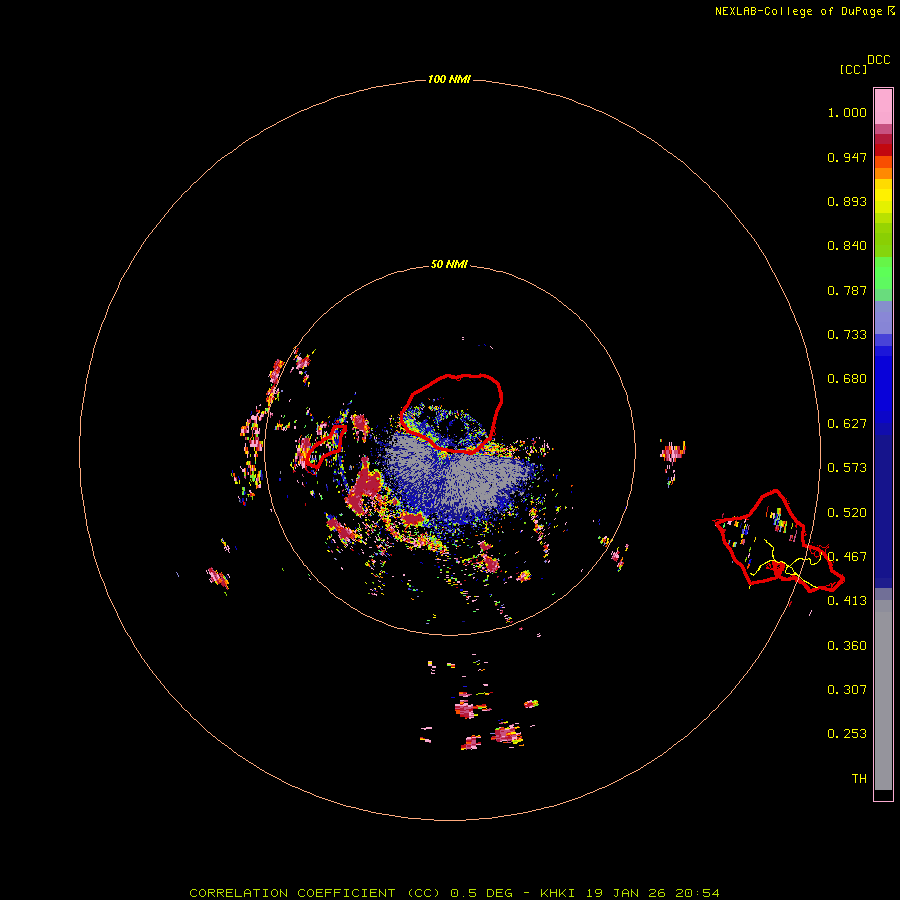Click the 0.413 color scale value
The image size is (900, 900).
click(847, 601)
